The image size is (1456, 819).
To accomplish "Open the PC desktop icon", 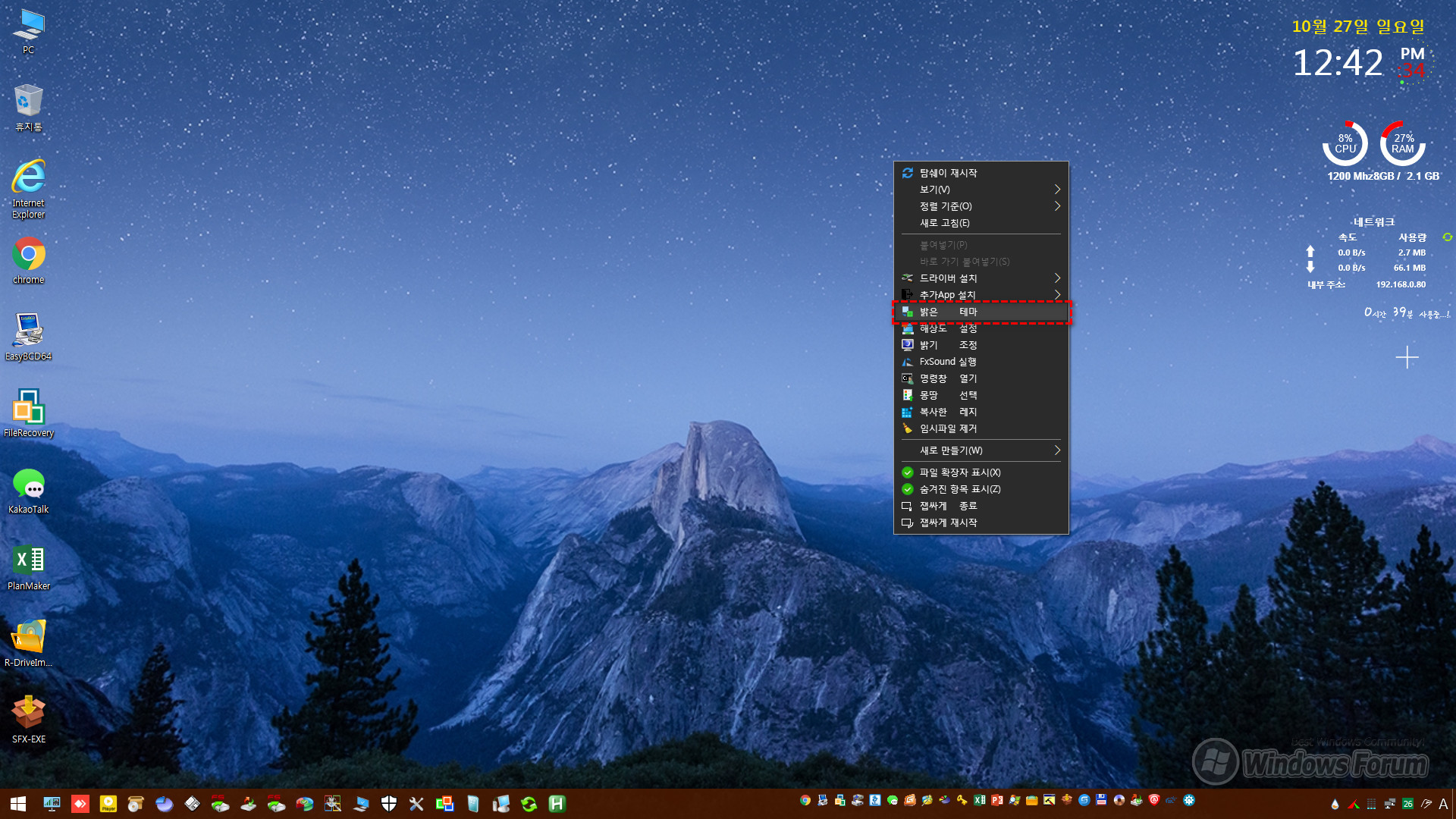I will (x=28, y=32).
